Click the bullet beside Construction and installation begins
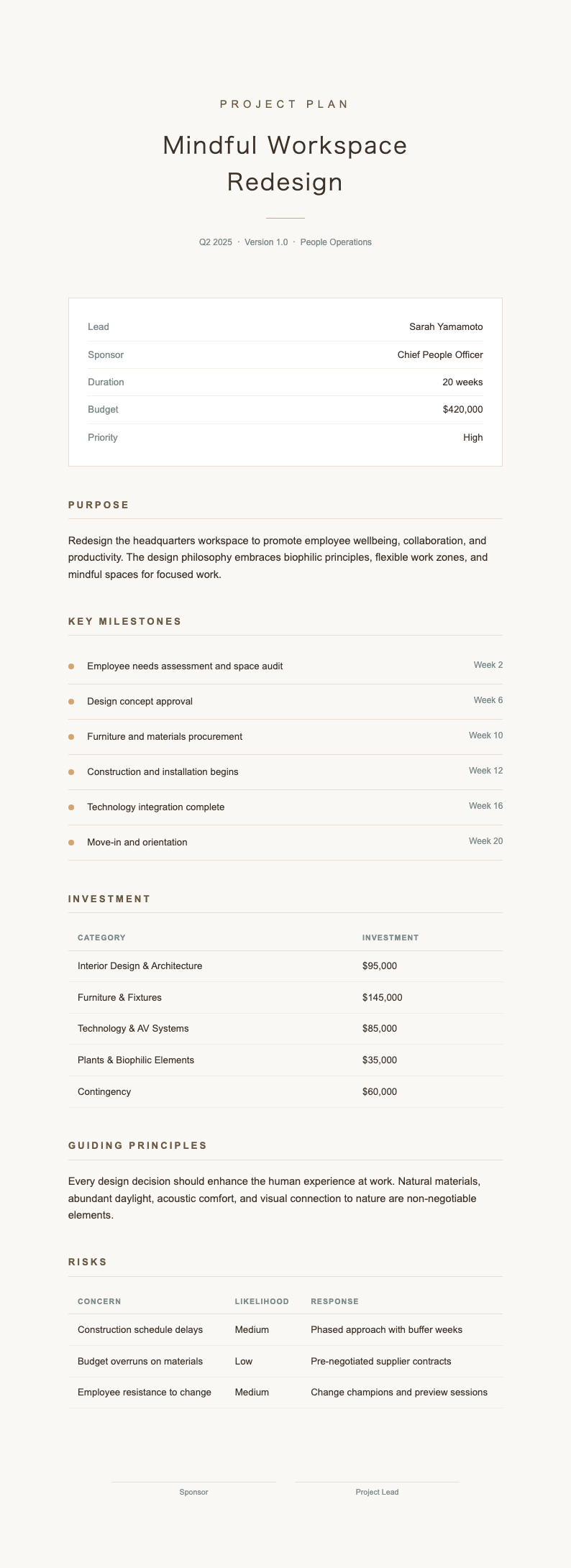The image size is (571, 1568). pos(71,772)
